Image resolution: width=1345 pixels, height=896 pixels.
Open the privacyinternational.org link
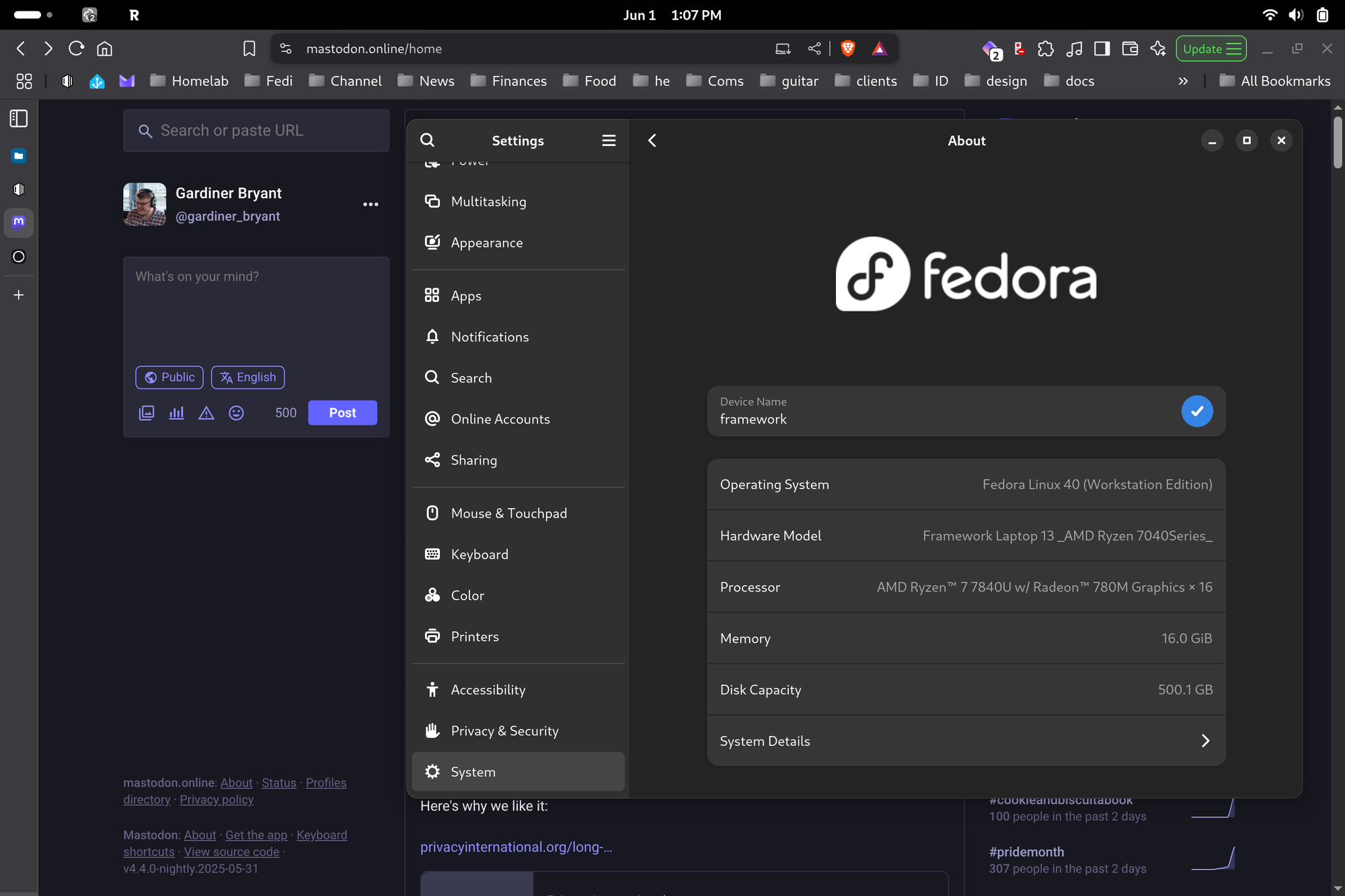point(516,847)
